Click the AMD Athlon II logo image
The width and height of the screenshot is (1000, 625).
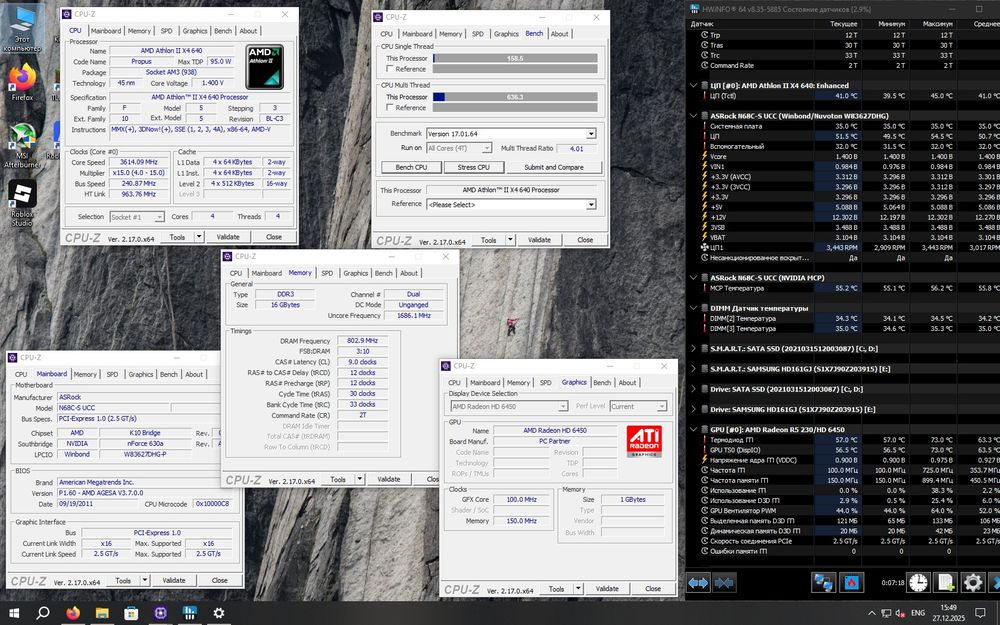pos(265,66)
